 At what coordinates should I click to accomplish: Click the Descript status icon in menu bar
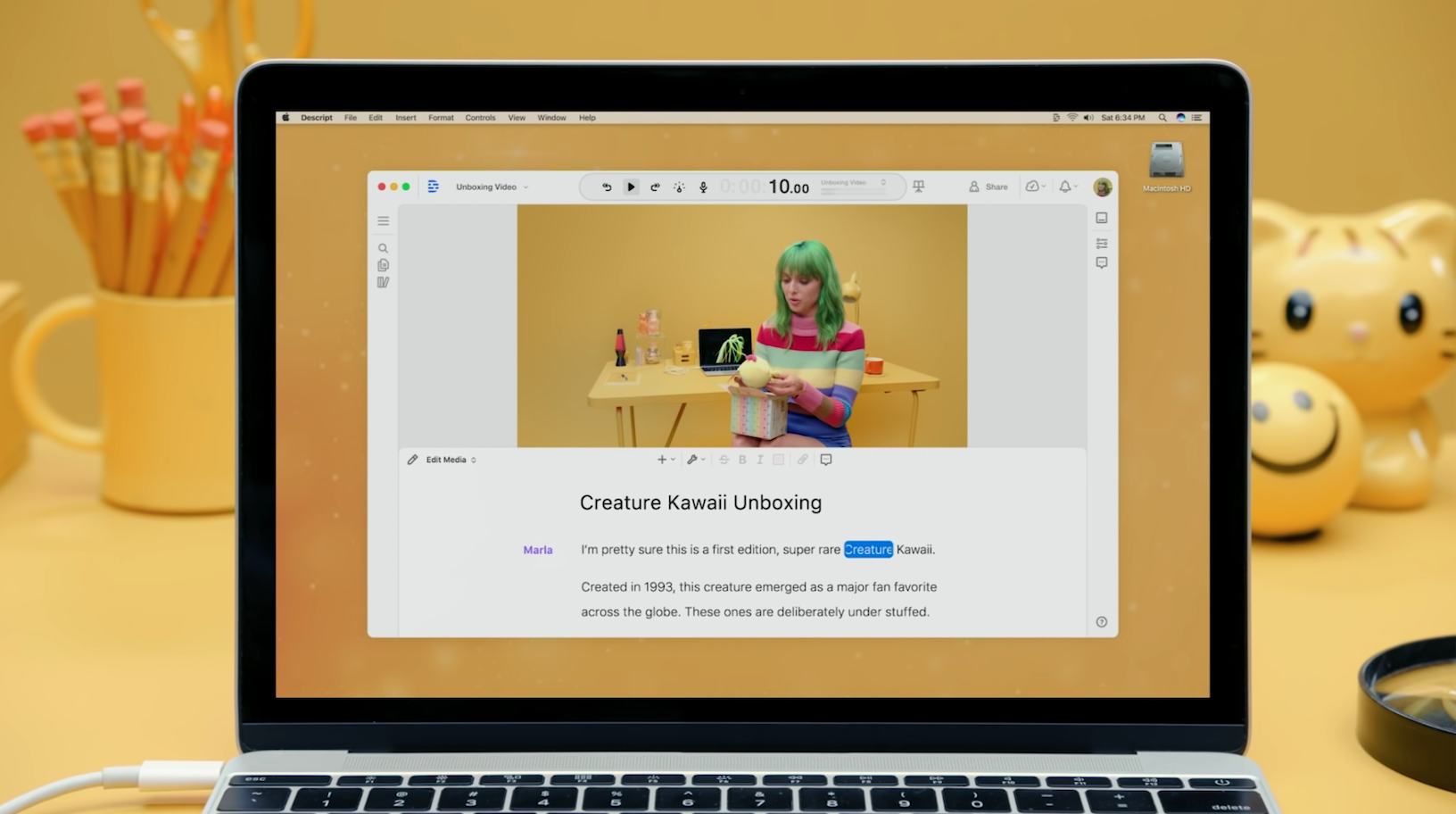[x=1056, y=118]
